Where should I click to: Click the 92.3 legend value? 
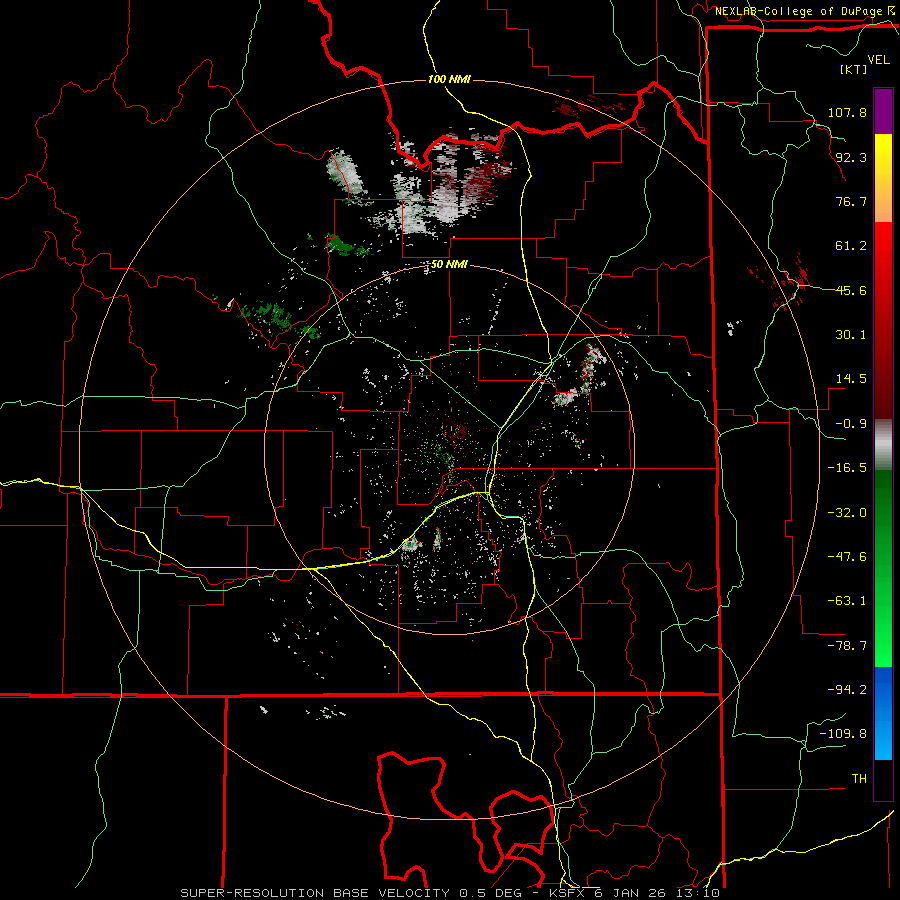tap(851, 157)
